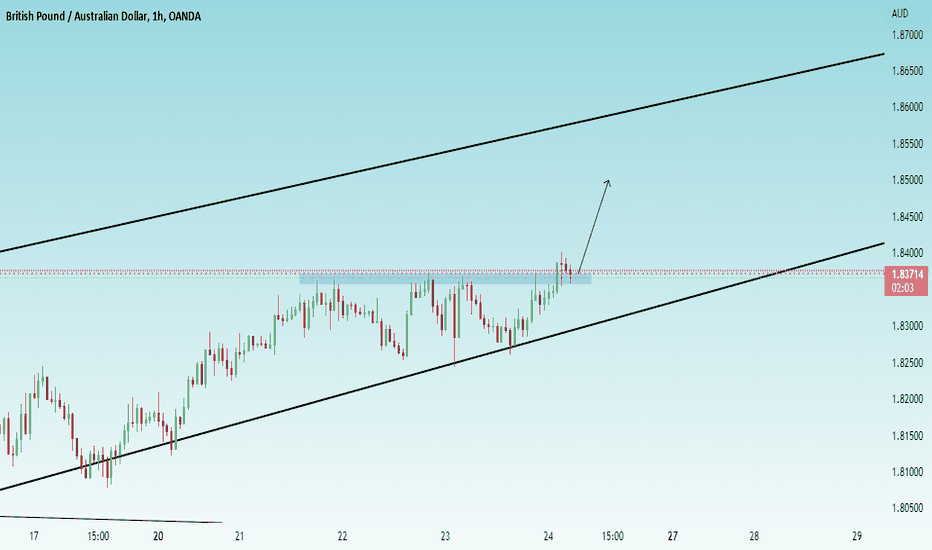Click the 1.85500 price axis label

click(x=908, y=144)
